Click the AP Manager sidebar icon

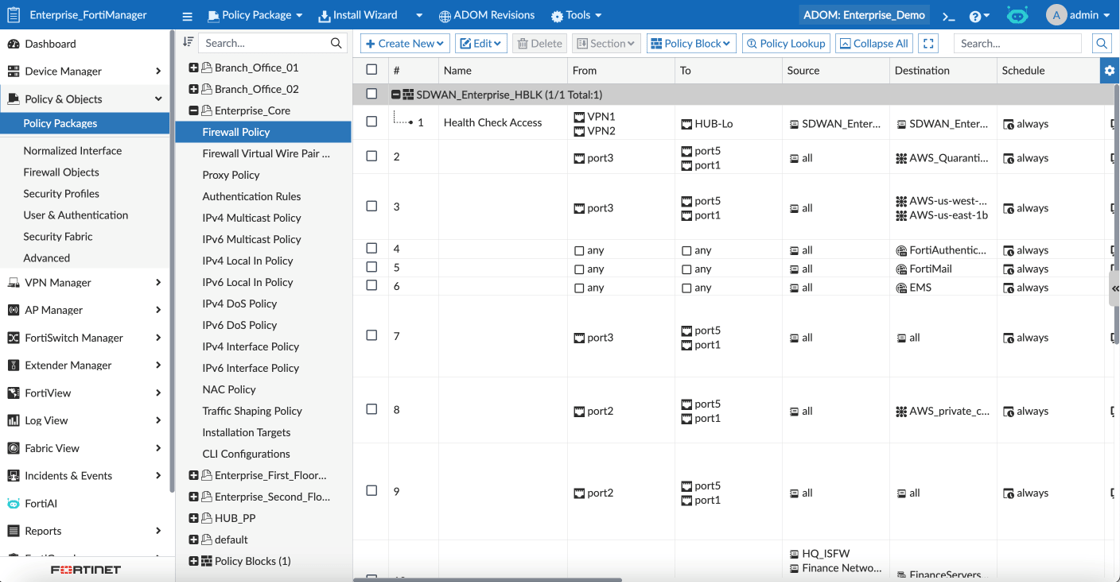[x=14, y=310]
